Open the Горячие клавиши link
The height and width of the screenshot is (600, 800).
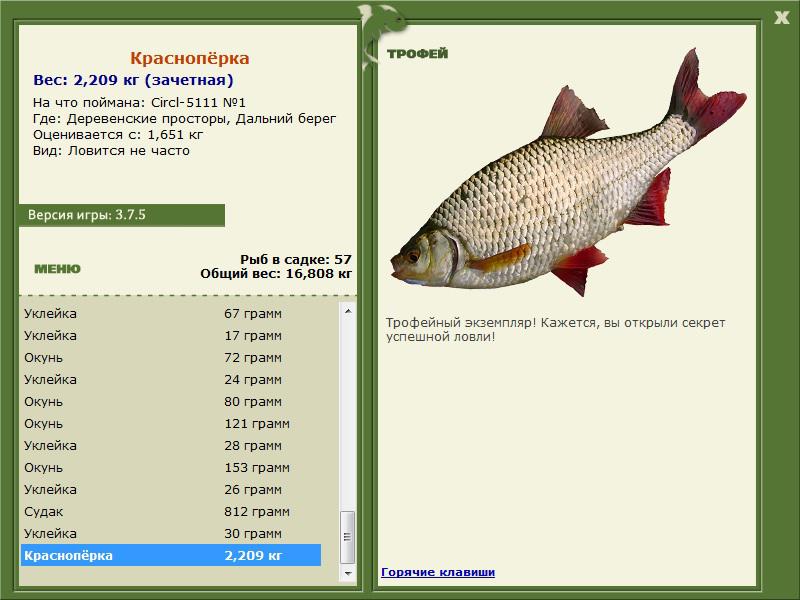click(x=438, y=572)
